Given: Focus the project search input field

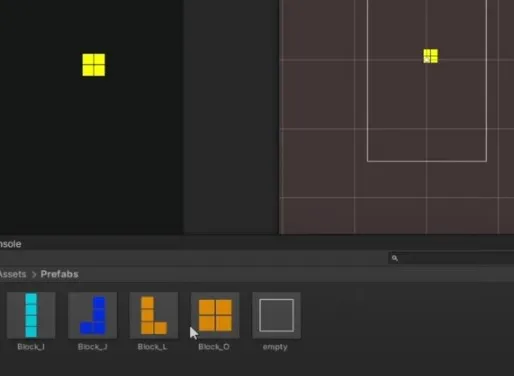Looking at the screenshot, I should 451,258.
